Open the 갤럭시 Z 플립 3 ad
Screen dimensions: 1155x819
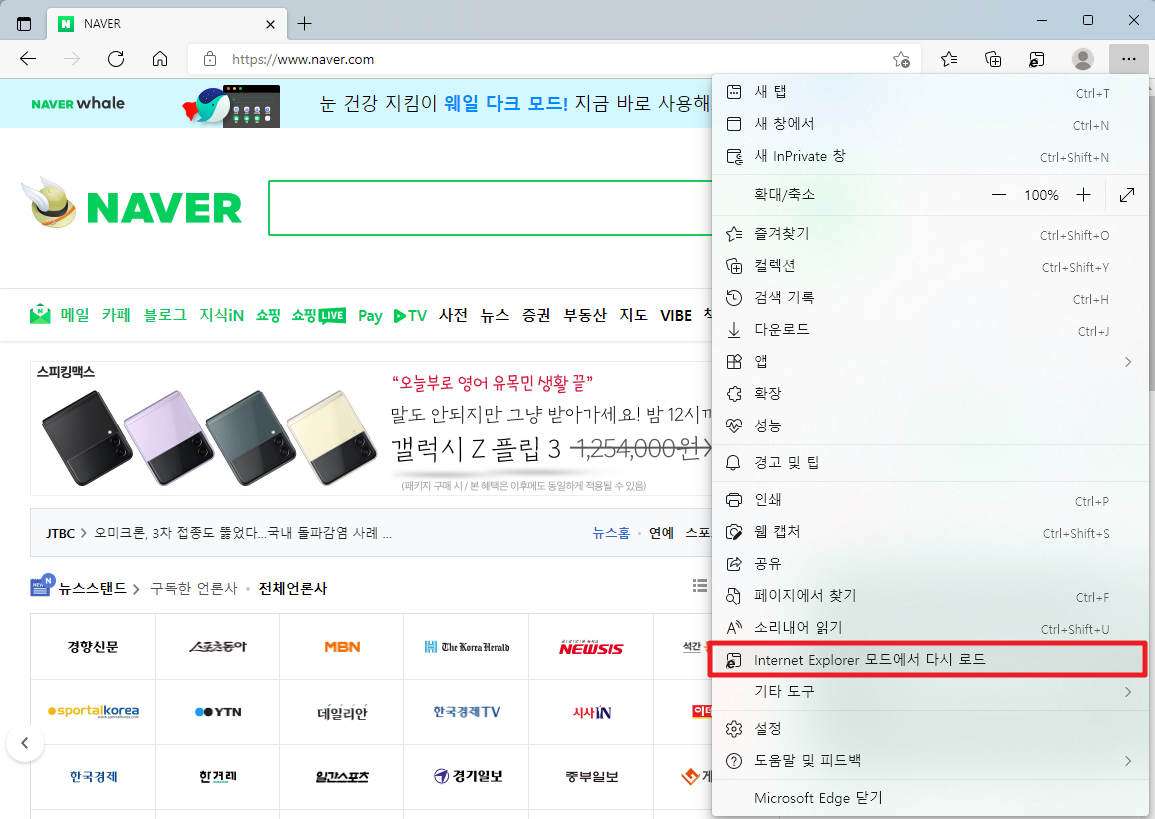tap(371, 428)
